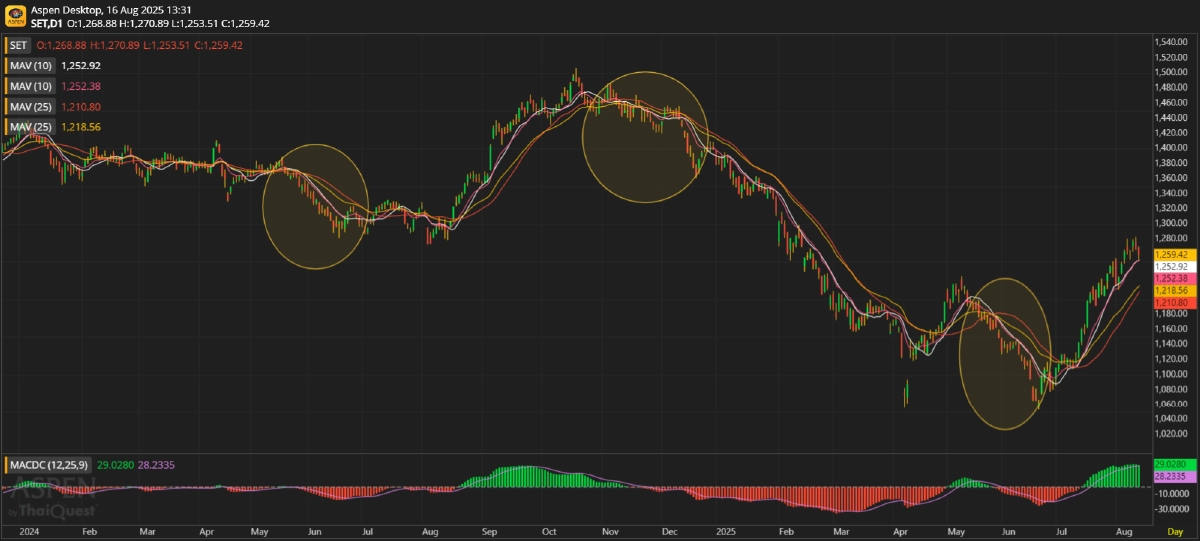
Task: Click the MAV (10) label showing 1,252.92
Action: [x=30, y=65]
